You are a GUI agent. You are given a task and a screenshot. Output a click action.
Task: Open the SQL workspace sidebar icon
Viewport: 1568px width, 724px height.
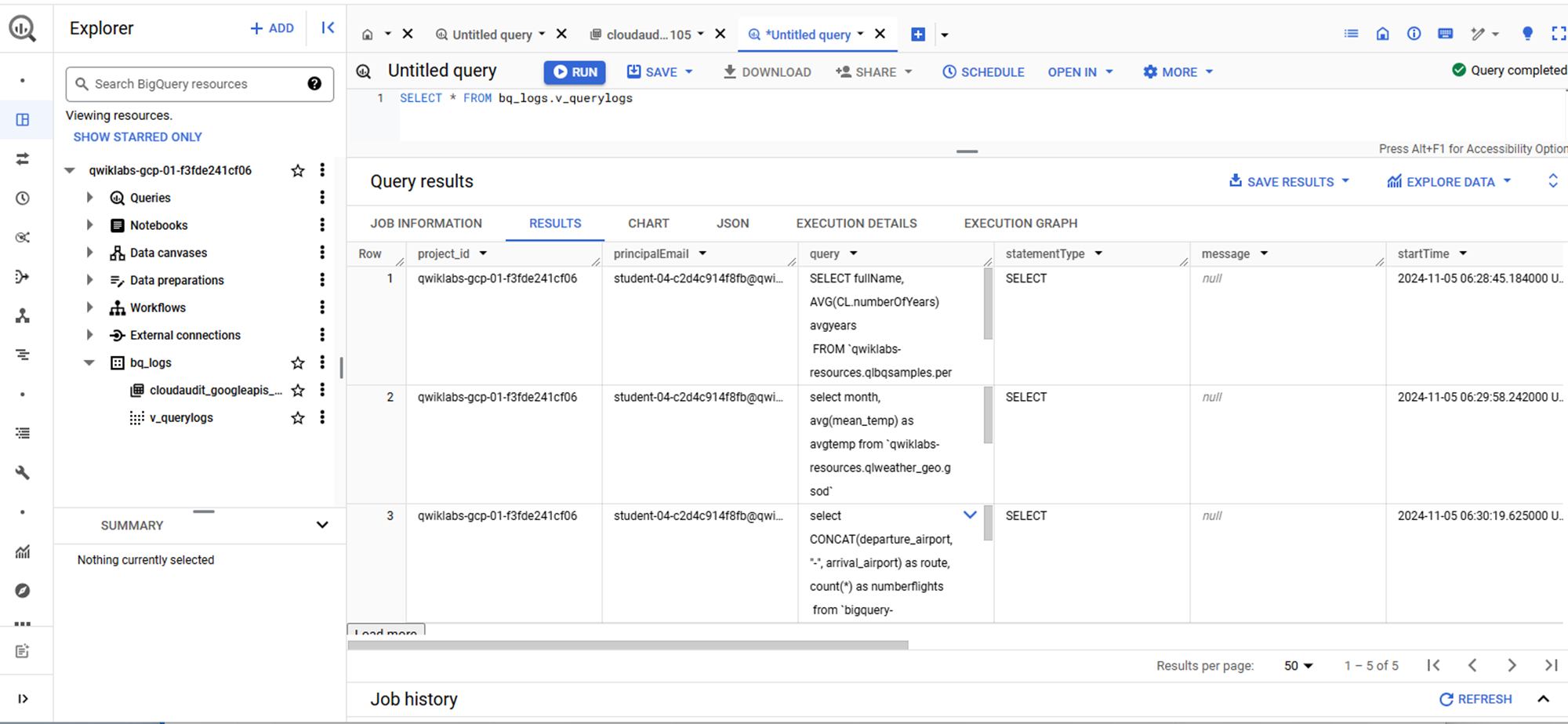pos(23,119)
